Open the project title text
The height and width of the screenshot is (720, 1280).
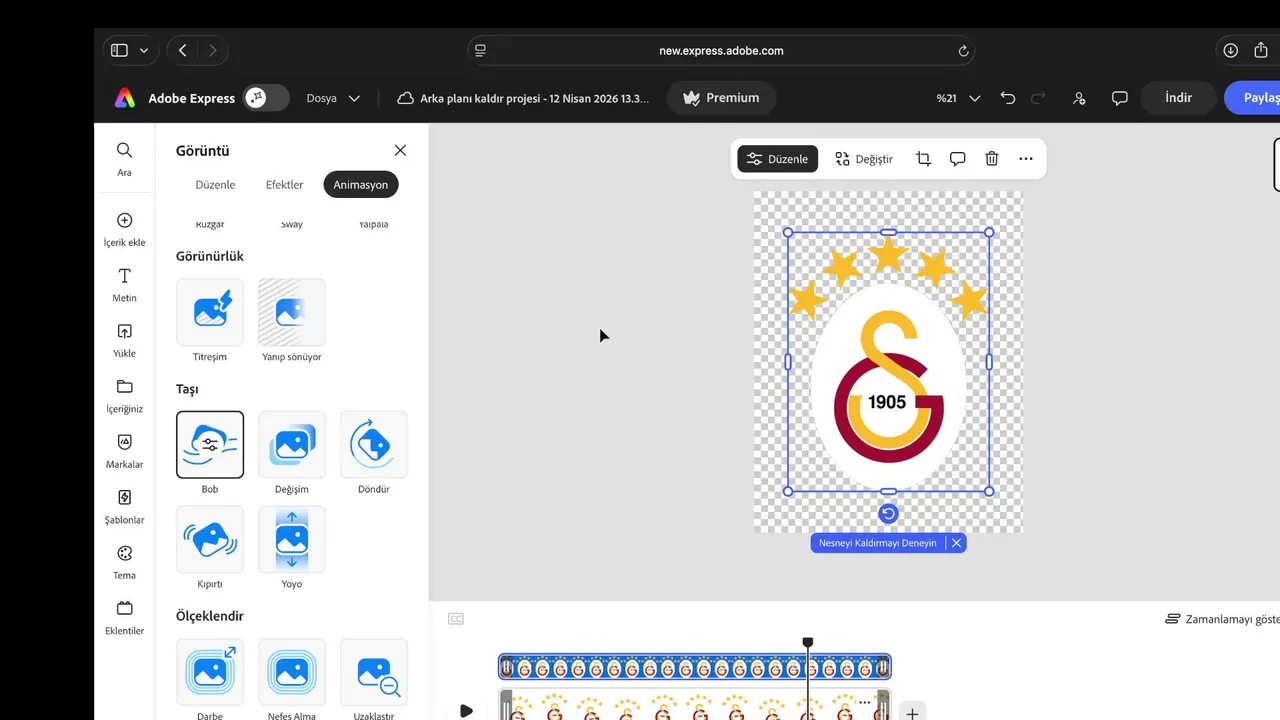pos(534,98)
